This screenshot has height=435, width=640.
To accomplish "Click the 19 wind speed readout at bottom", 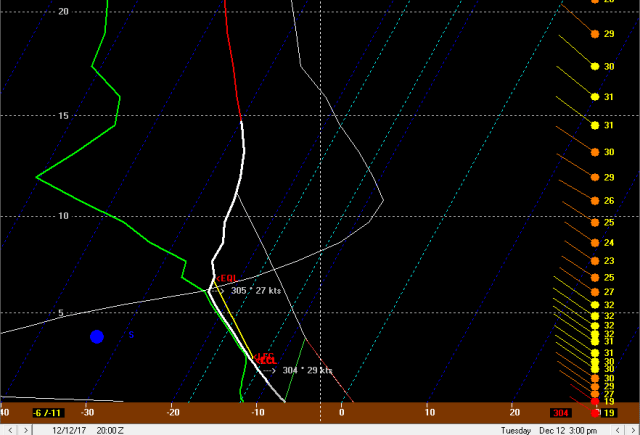I will pos(609,413).
